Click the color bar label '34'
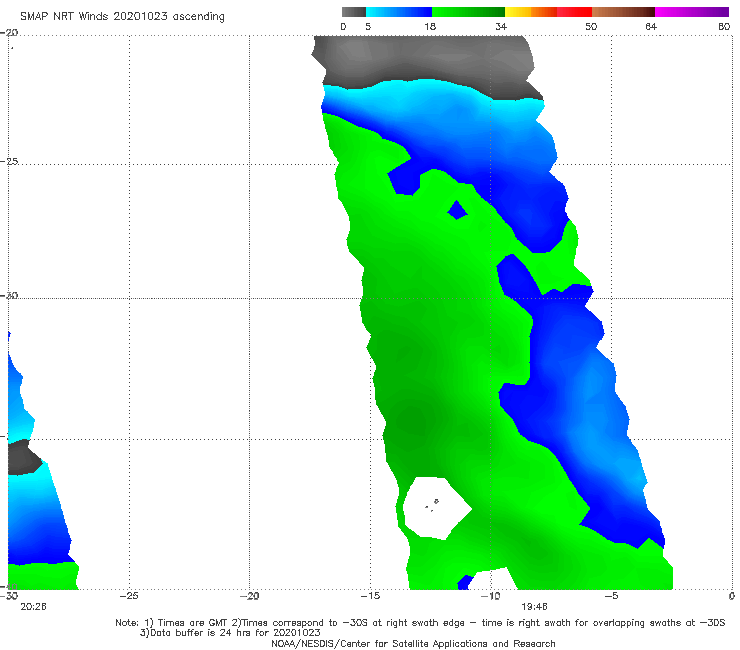This screenshot has height=650, width=740. click(x=501, y=26)
